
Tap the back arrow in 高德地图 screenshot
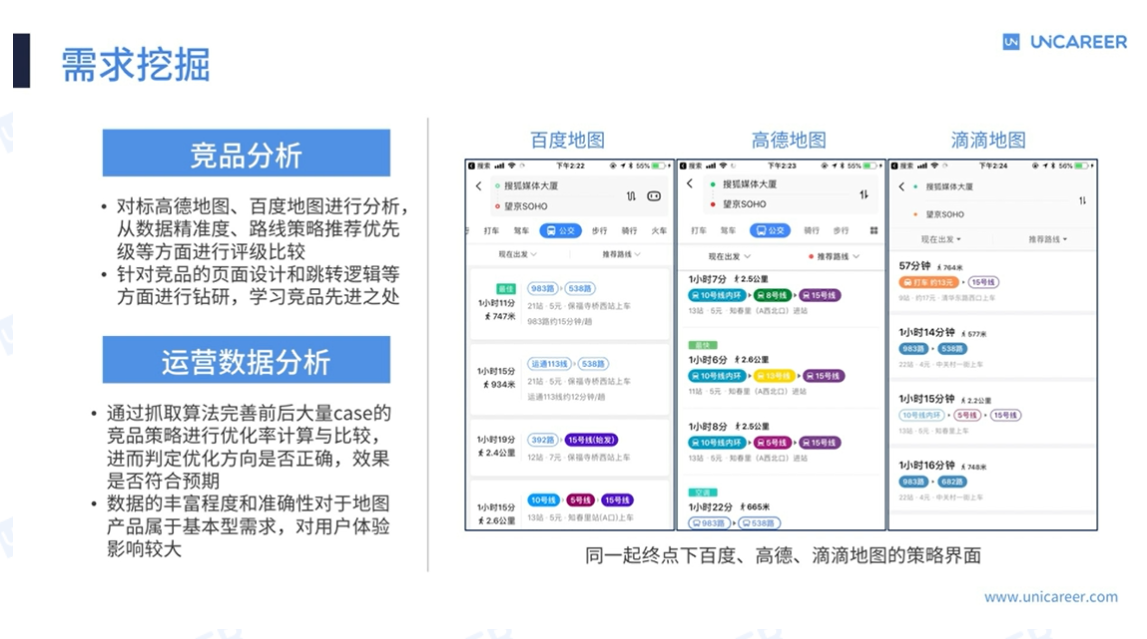click(x=689, y=184)
